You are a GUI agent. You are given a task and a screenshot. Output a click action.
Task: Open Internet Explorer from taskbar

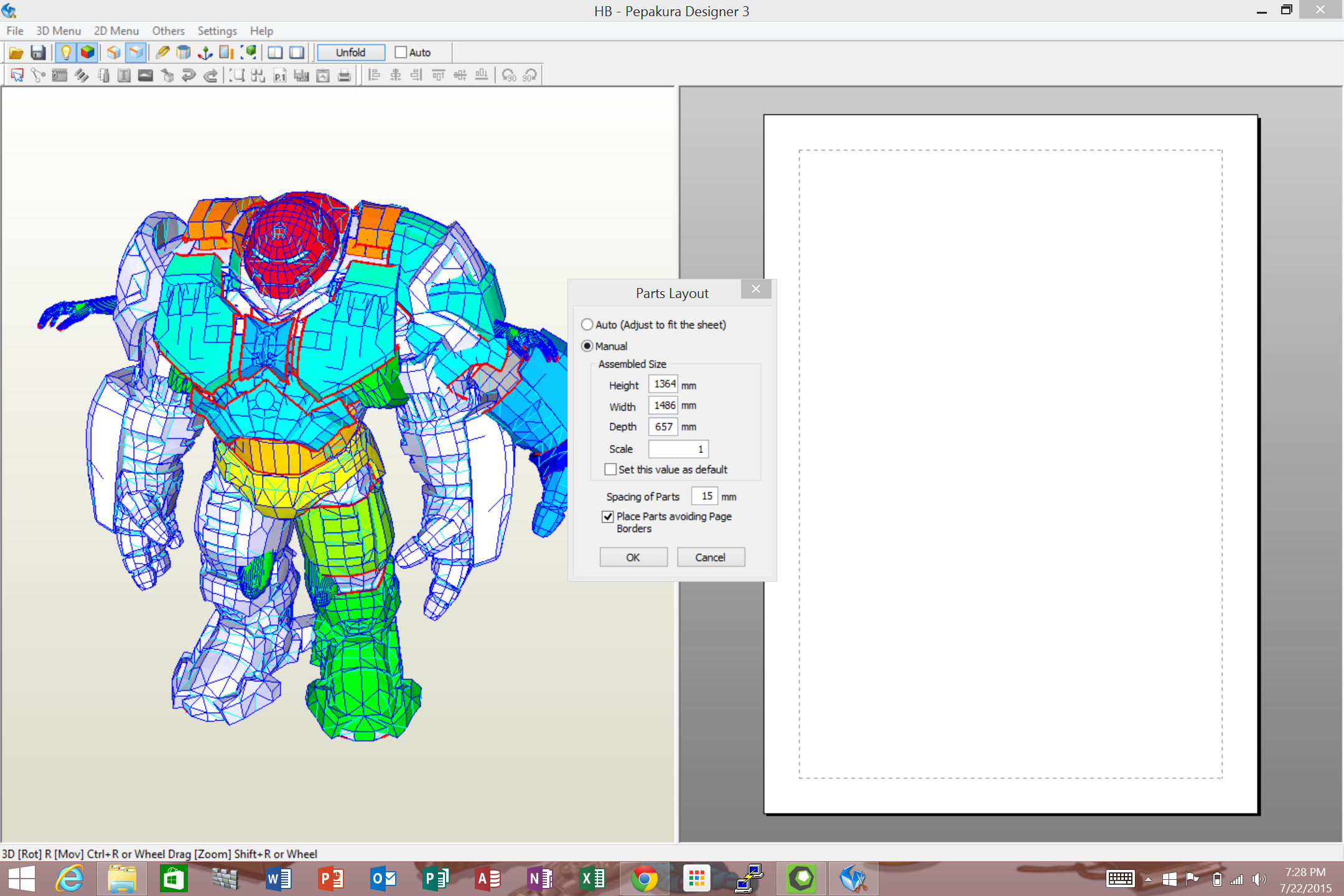[70, 879]
